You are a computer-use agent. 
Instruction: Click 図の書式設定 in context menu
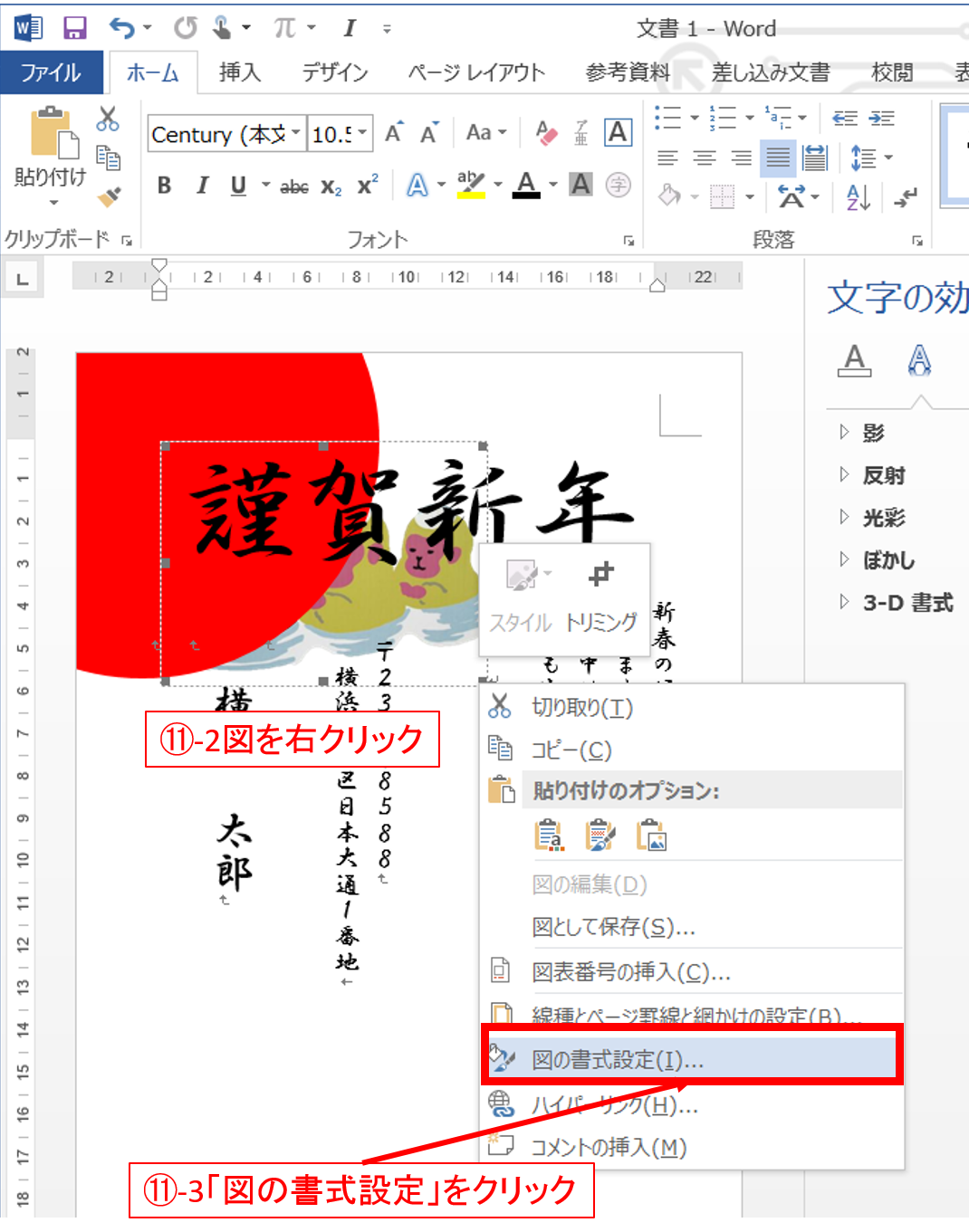pyautogui.click(x=693, y=1059)
